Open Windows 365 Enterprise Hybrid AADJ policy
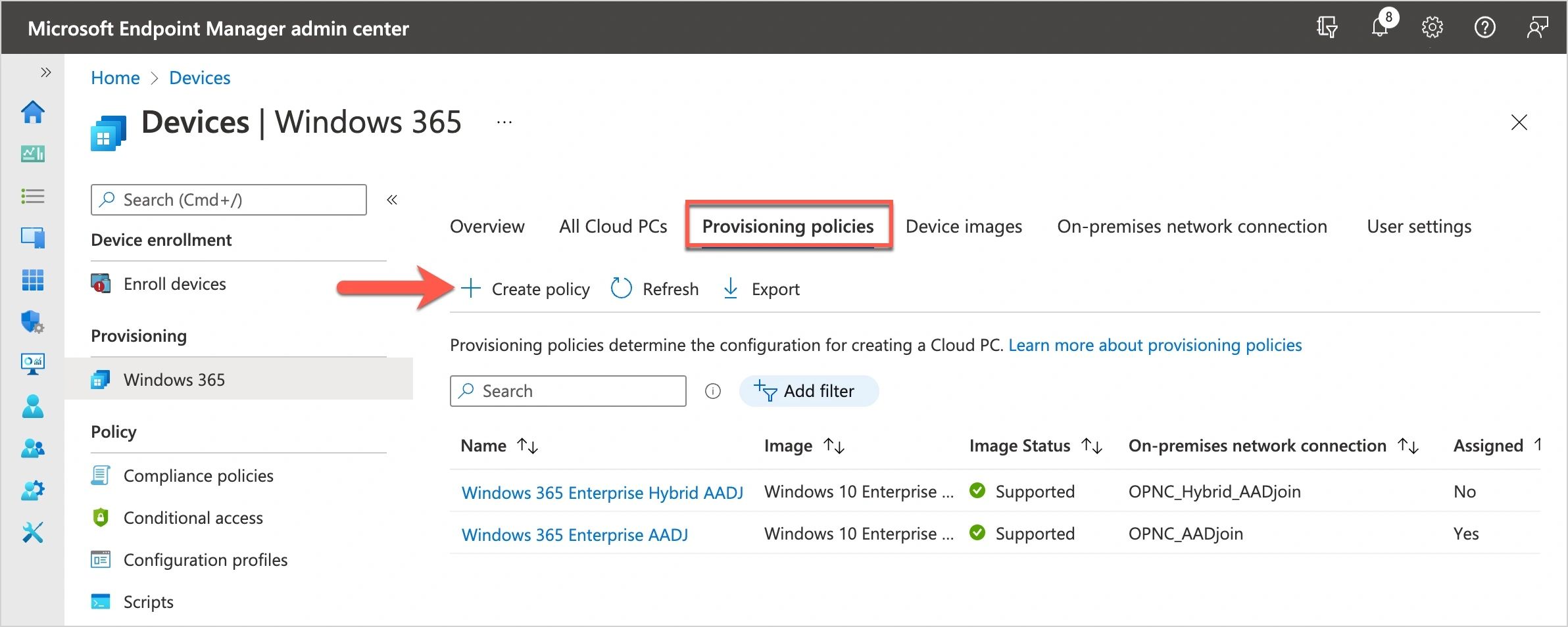The height and width of the screenshot is (627, 1568). [602, 492]
